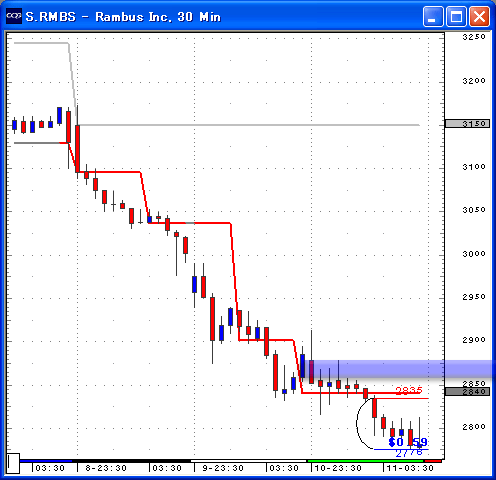Click the blue session bar segment
The height and width of the screenshot is (480, 496).
pyautogui.click(x=46, y=461)
